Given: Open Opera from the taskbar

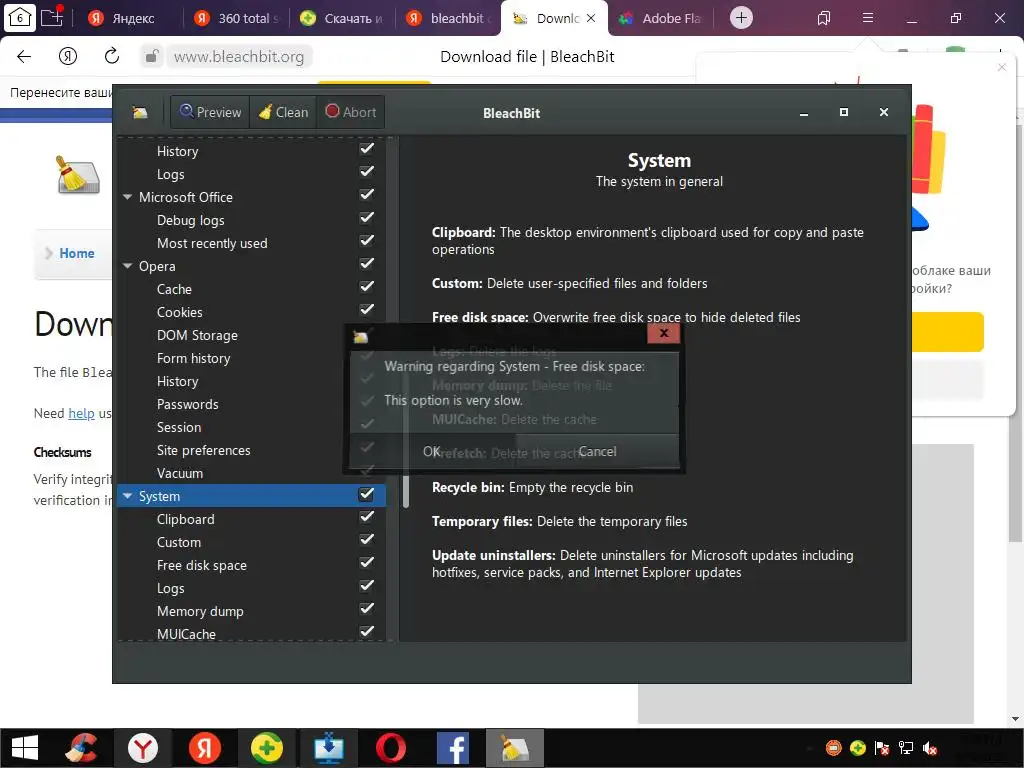Looking at the screenshot, I should (x=391, y=748).
